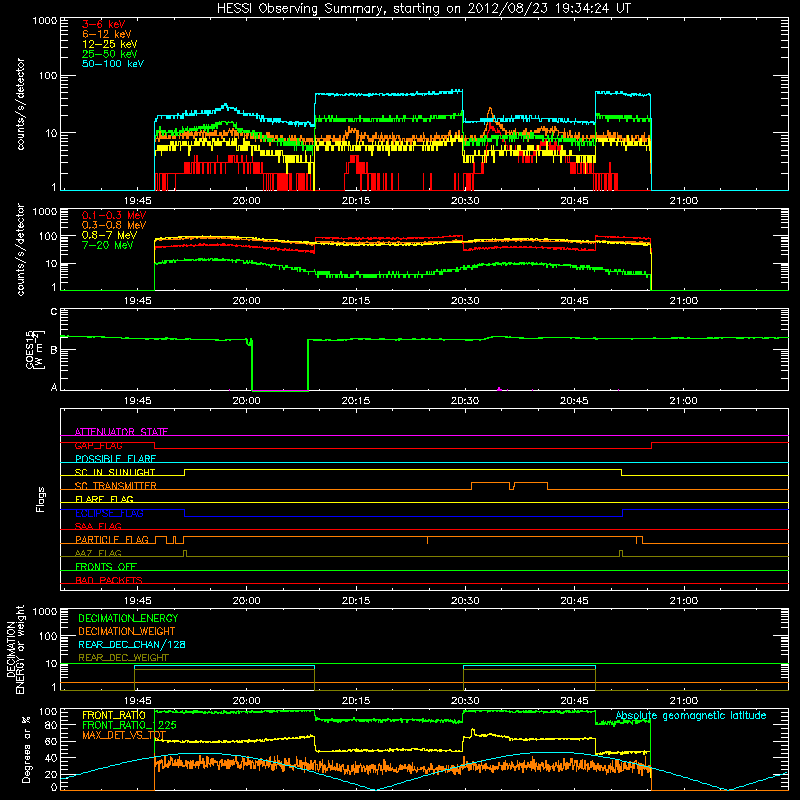Click the PARTICLE_FLAG label
The width and height of the screenshot is (800, 800).
[112, 540]
